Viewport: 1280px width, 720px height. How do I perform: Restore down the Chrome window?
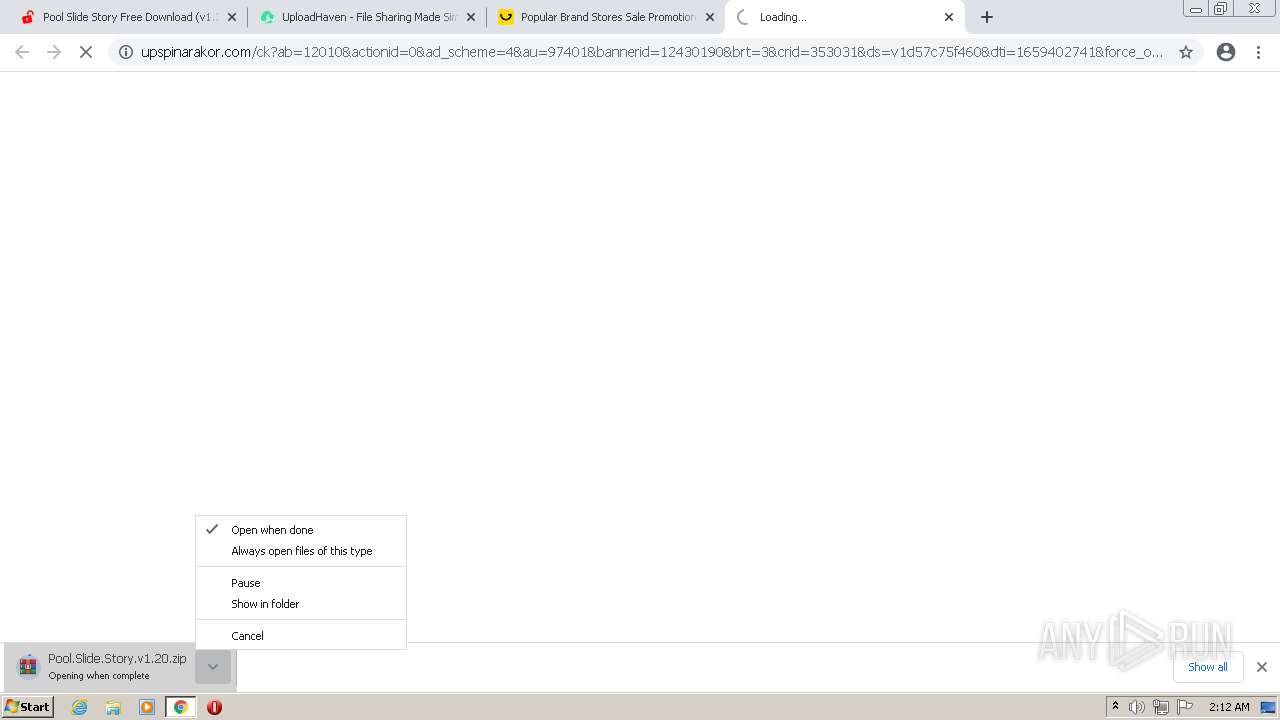[x=1221, y=9]
